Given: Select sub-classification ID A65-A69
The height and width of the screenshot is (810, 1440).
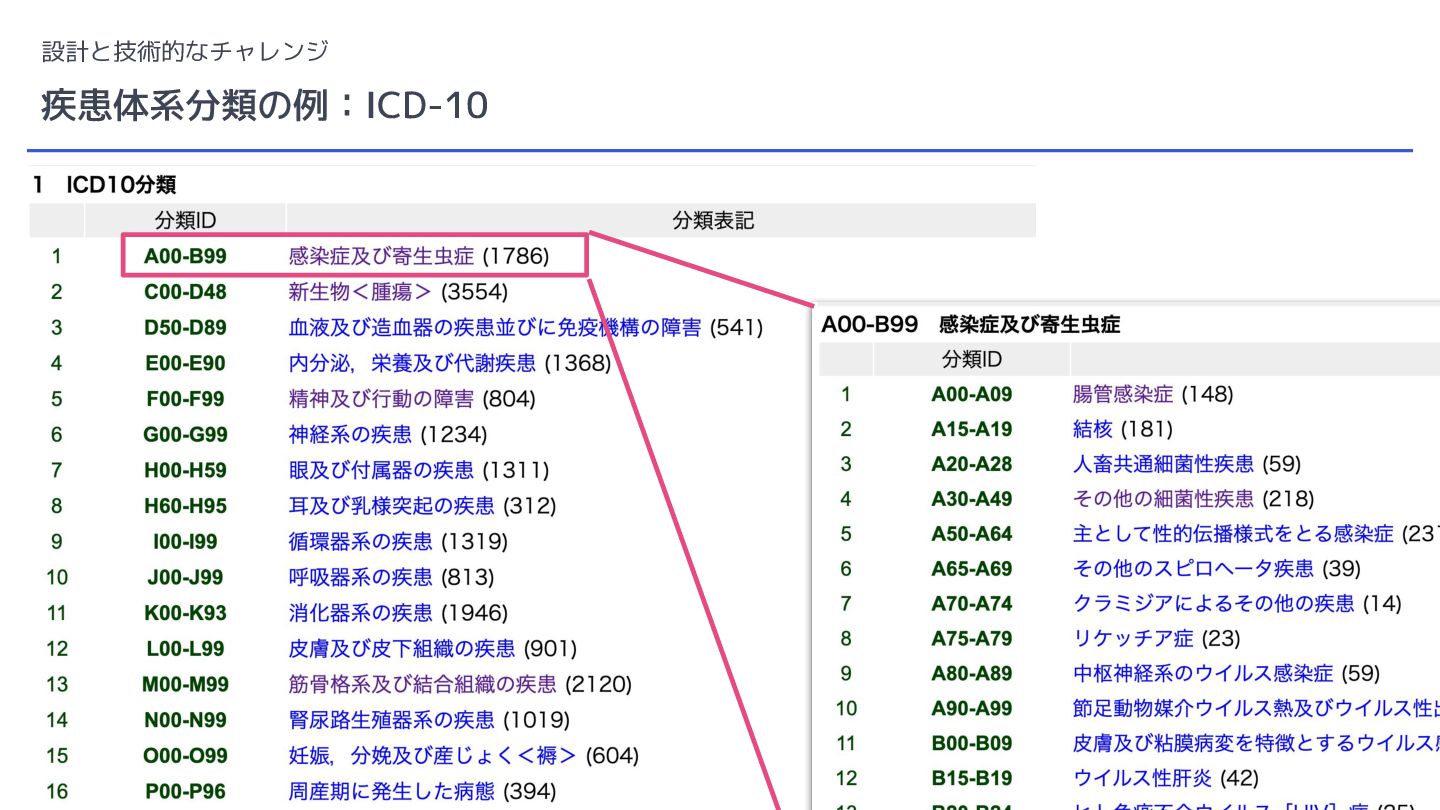Looking at the screenshot, I should (x=971, y=568).
